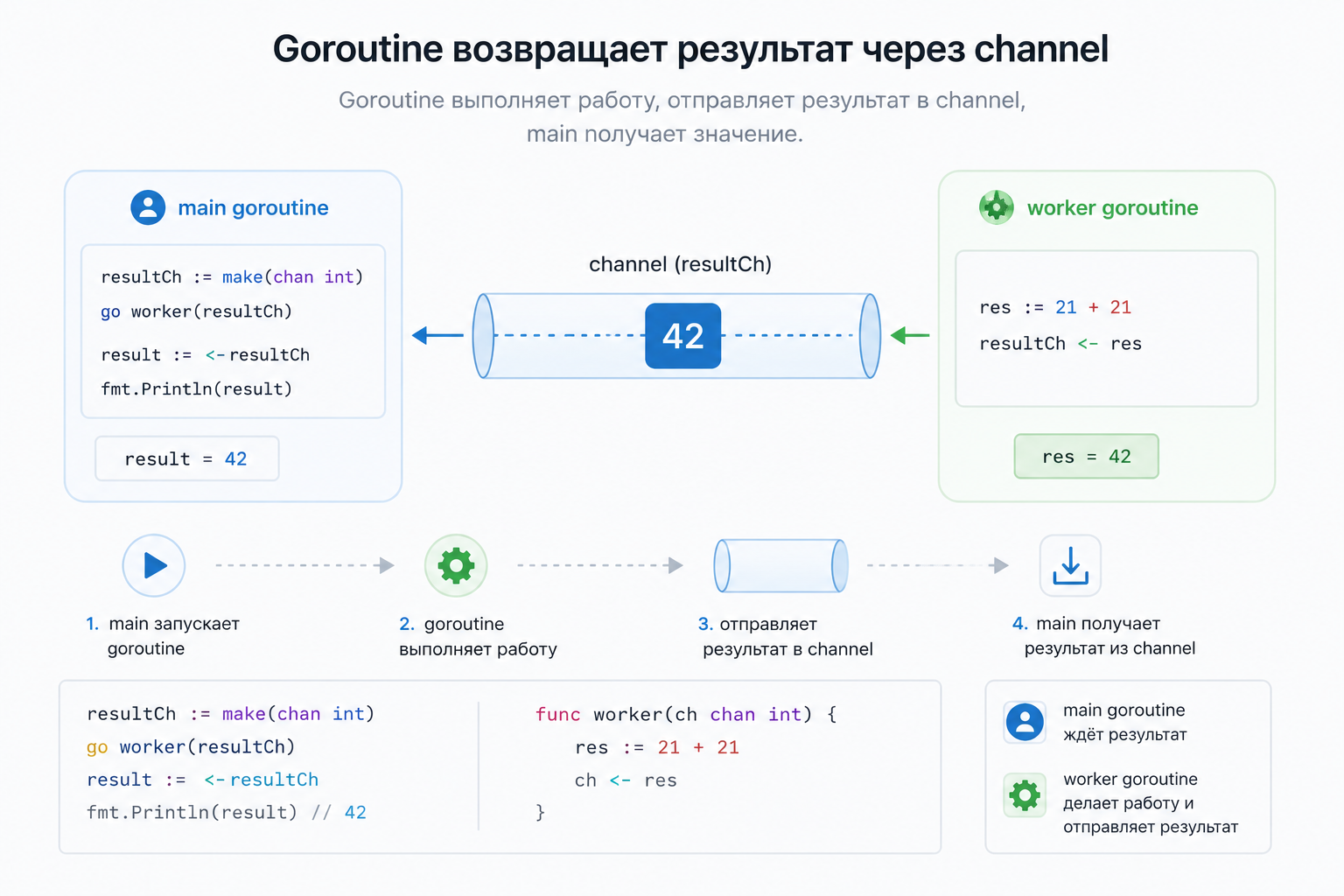
Task: Click the subtitle line 'main получает значение.'
Action: coord(664,134)
